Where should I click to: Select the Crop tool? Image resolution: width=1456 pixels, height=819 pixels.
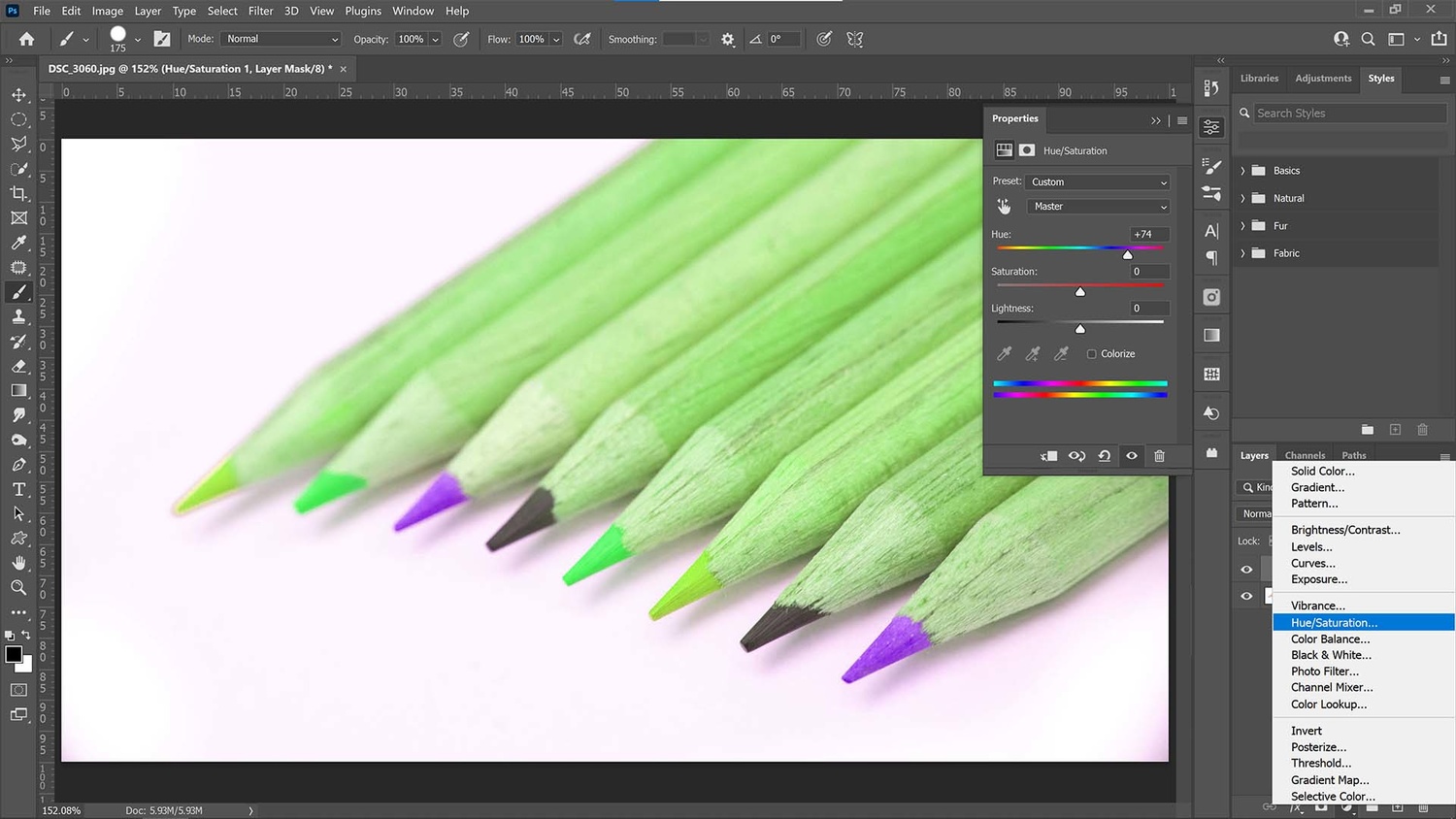[18, 193]
